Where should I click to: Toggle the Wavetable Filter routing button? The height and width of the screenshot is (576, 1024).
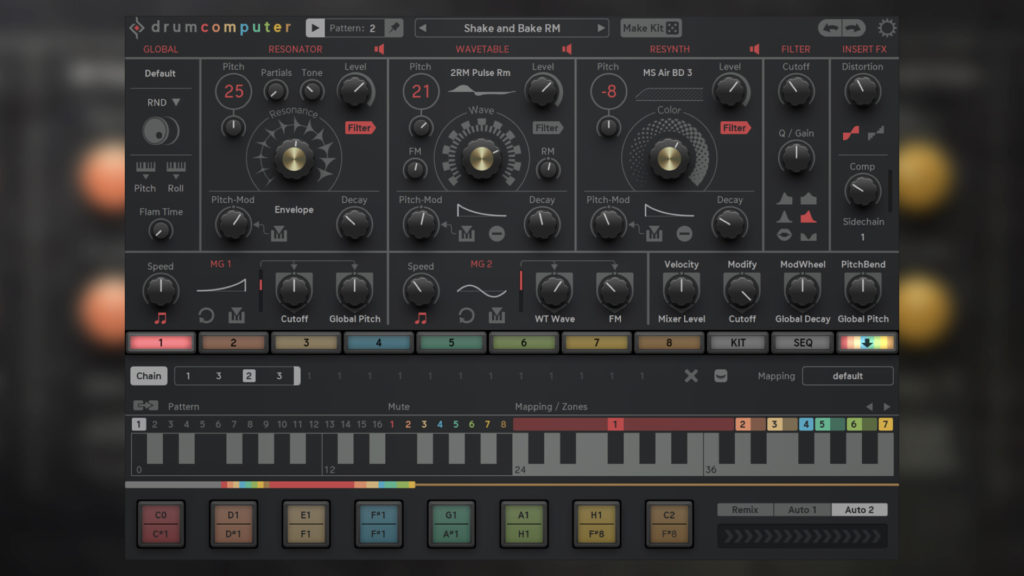(x=547, y=128)
